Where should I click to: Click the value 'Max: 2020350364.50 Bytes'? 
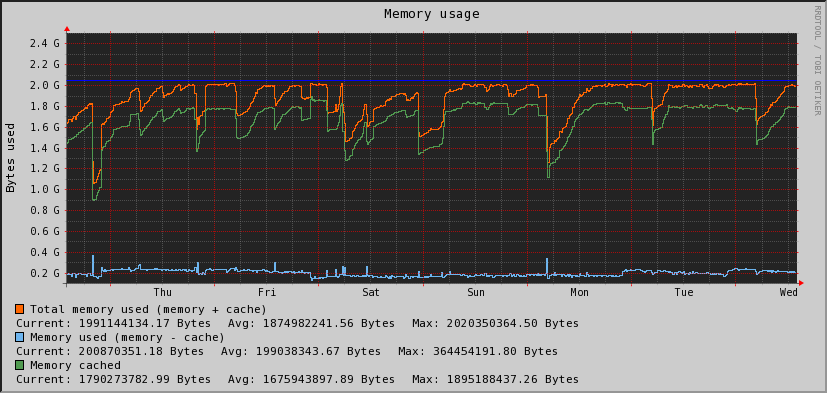click(495, 323)
